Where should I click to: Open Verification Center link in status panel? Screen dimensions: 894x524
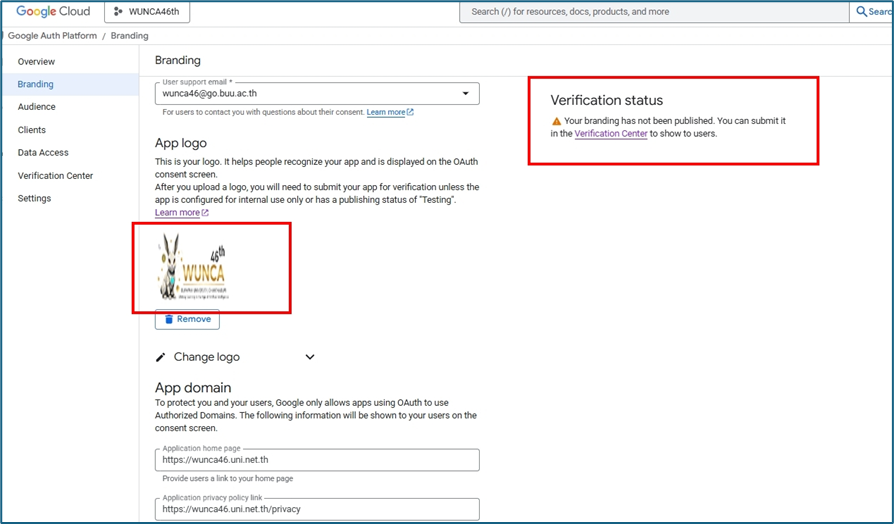click(x=610, y=134)
